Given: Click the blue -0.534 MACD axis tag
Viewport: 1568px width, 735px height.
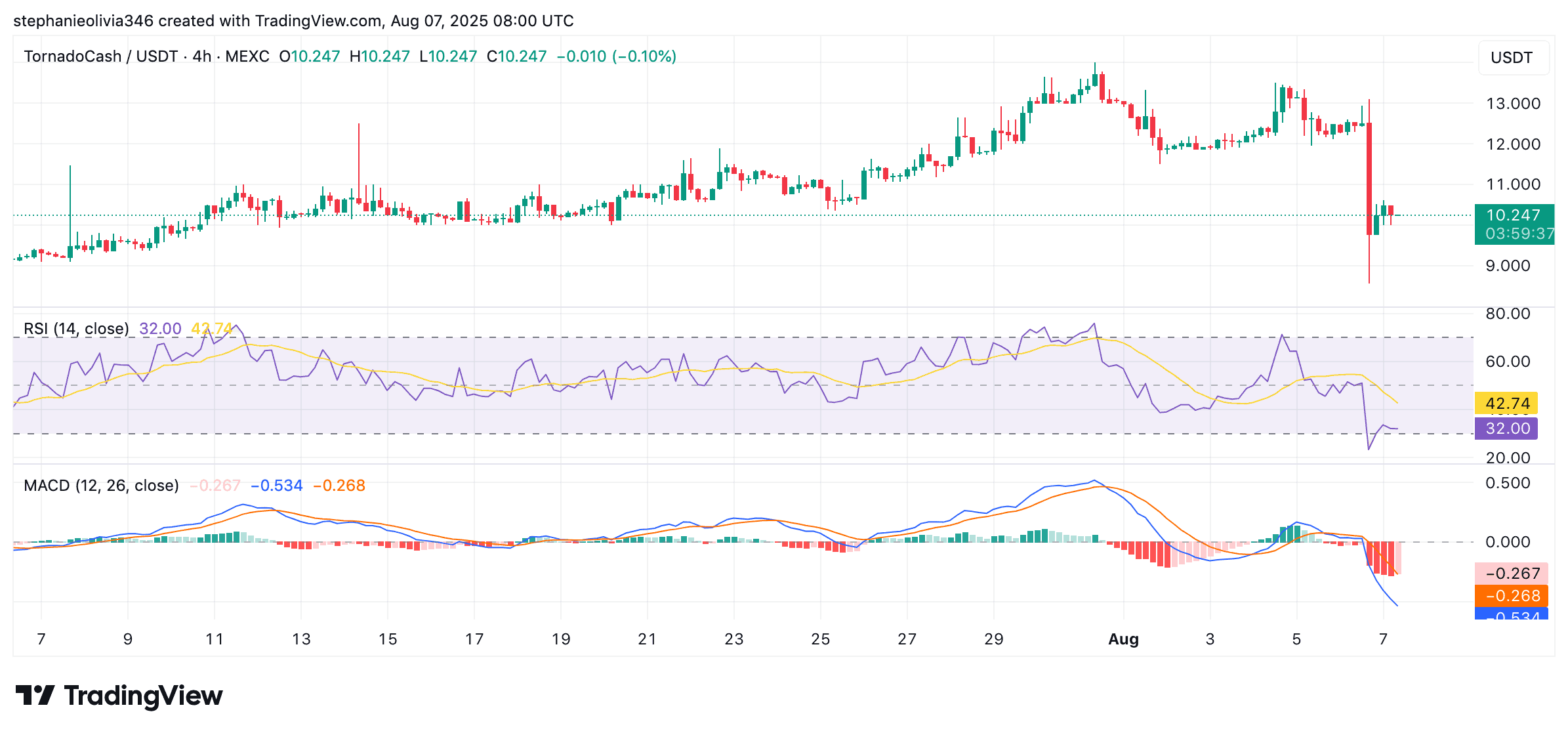Looking at the screenshot, I should [1512, 615].
